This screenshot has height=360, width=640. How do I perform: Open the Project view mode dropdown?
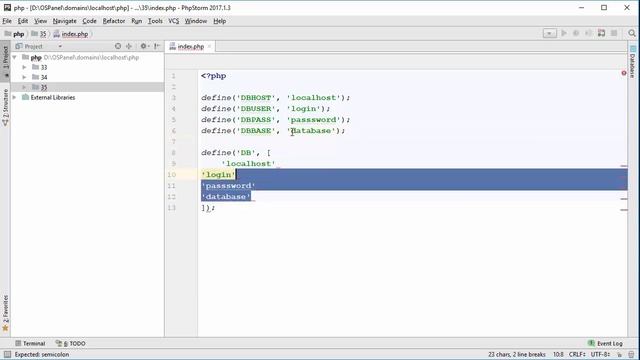point(60,47)
